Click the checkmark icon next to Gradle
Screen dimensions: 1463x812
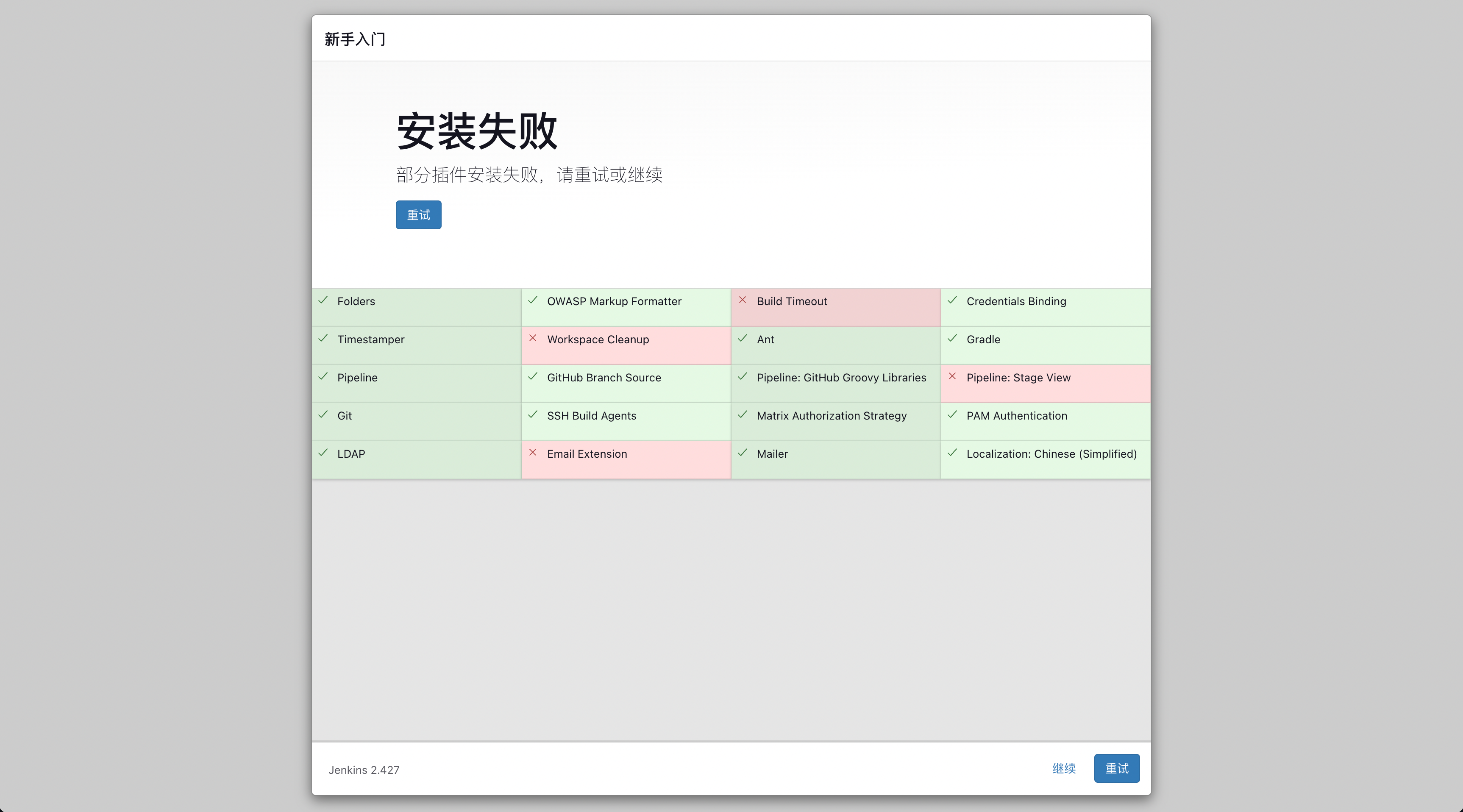(952, 338)
